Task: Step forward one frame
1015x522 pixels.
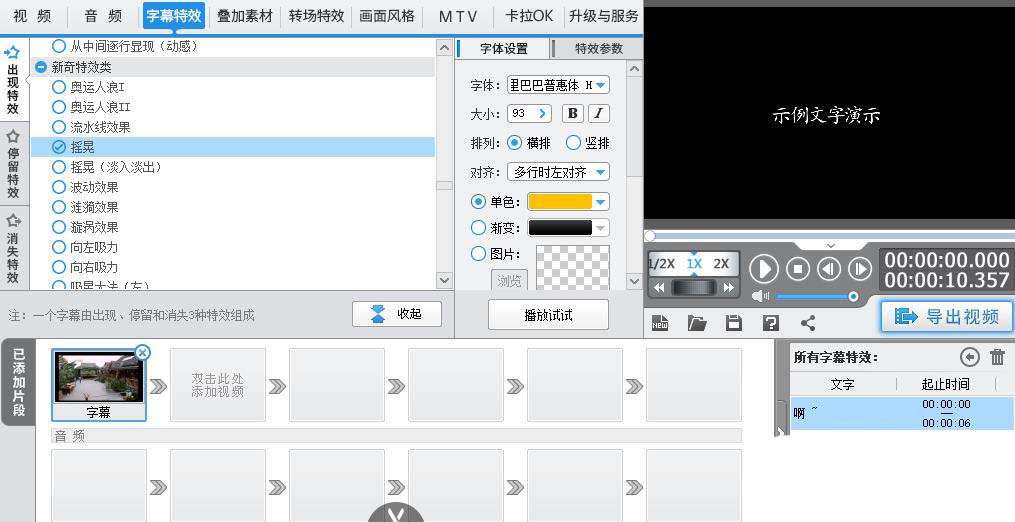Action: click(860, 268)
